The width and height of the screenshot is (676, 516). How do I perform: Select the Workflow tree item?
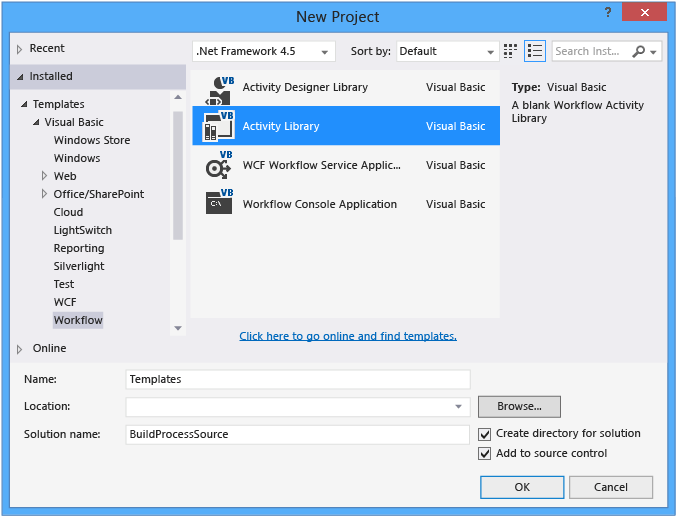[78, 320]
